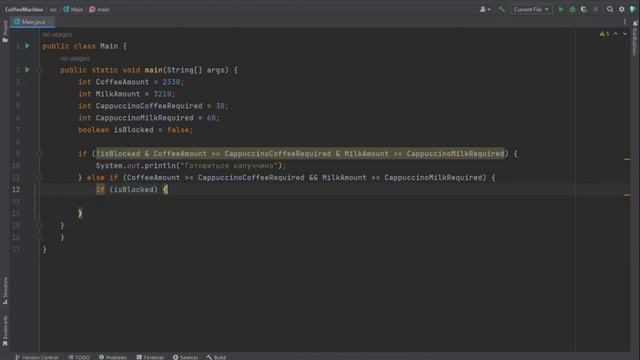Open the Project tool window on the left
The image size is (640, 360).
pos(5,31)
